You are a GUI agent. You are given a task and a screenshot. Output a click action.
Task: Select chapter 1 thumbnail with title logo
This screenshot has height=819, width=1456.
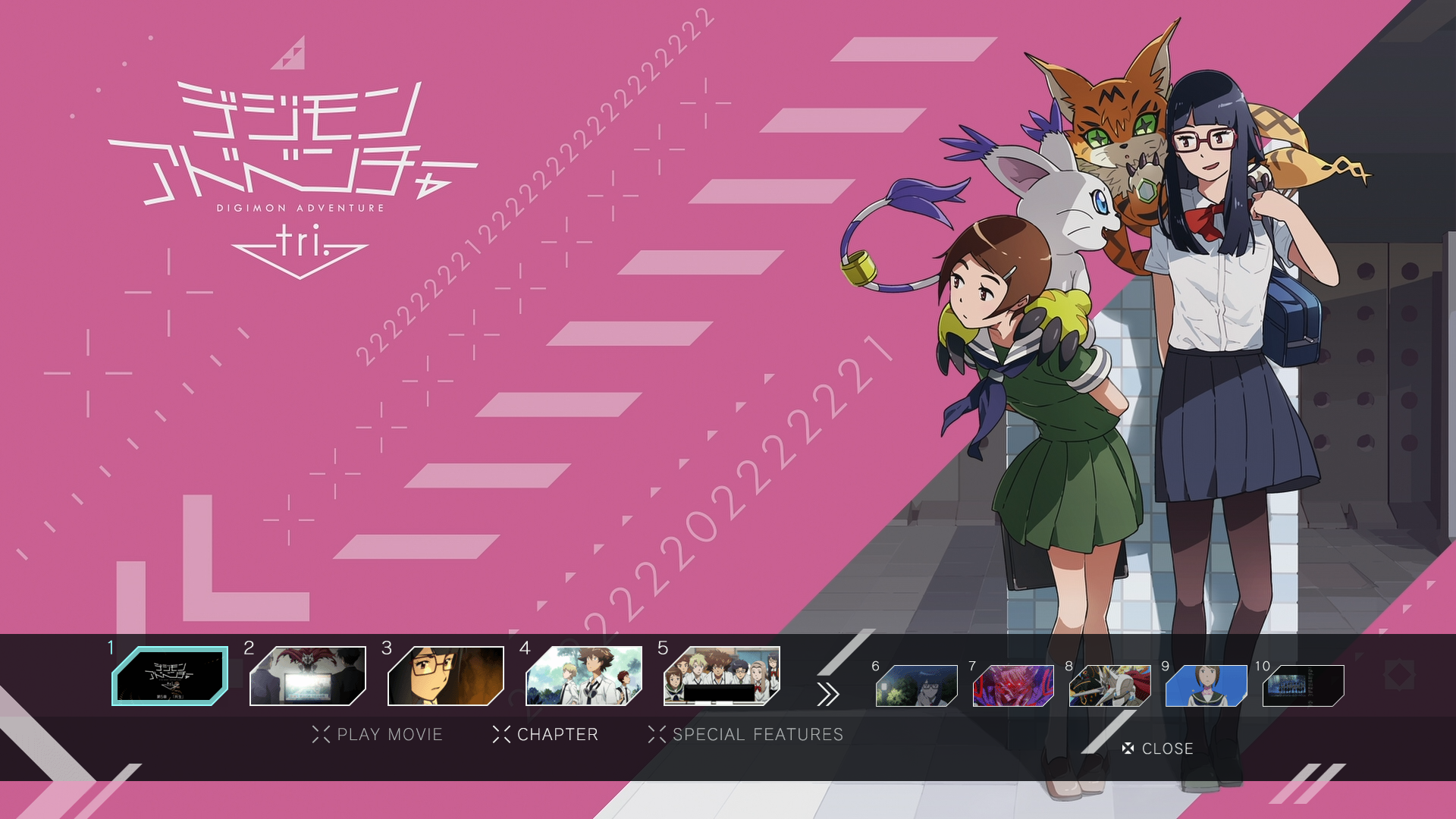tap(170, 676)
